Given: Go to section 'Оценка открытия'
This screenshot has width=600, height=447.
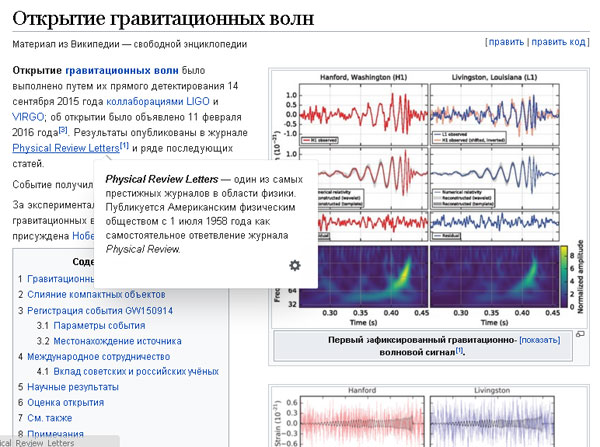Looking at the screenshot, I should pyautogui.click(x=65, y=403).
